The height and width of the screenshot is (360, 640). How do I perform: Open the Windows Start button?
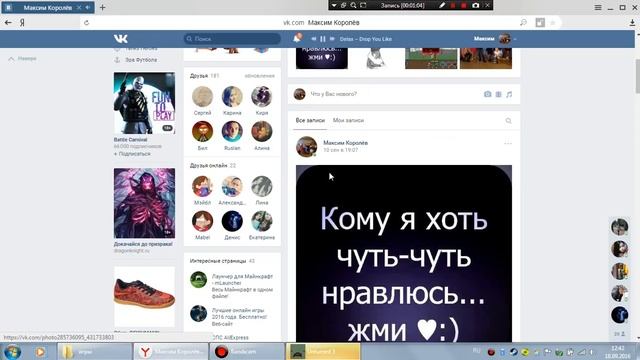coord(12,351)
